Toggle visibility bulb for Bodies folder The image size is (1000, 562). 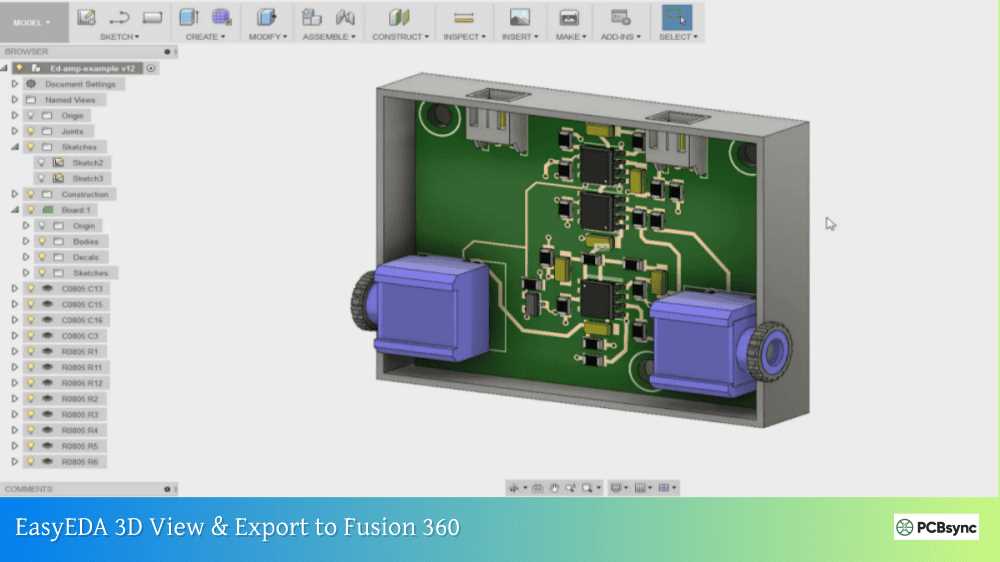(42, 241)
